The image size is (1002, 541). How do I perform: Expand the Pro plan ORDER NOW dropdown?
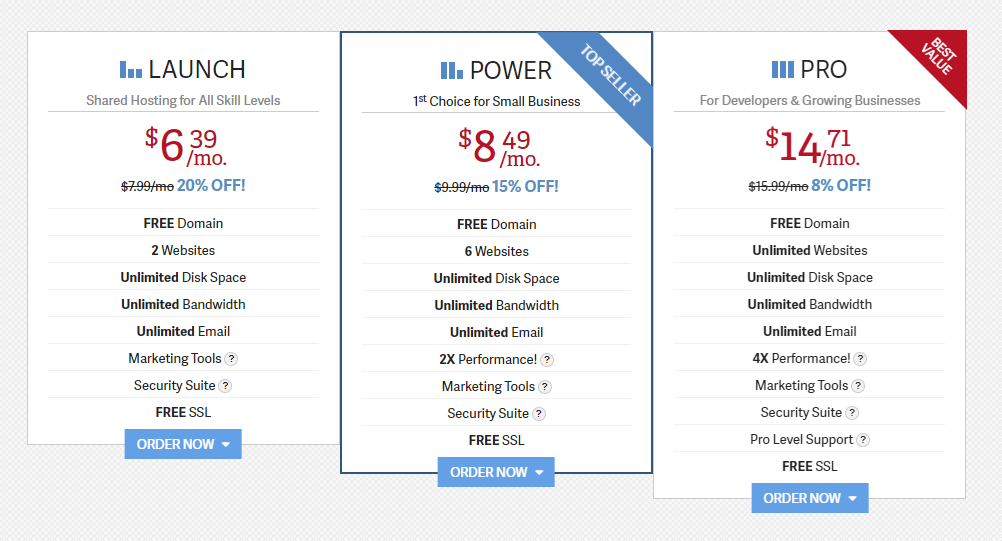pyautogui.click(x=810, y=498)
